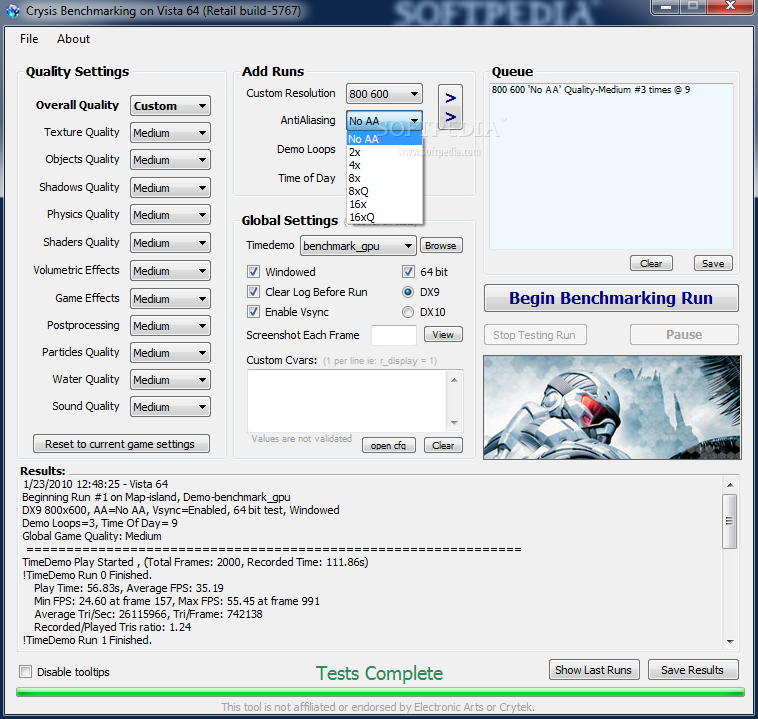Open the Physics Quality dropdown

click(x=170, y=215)
